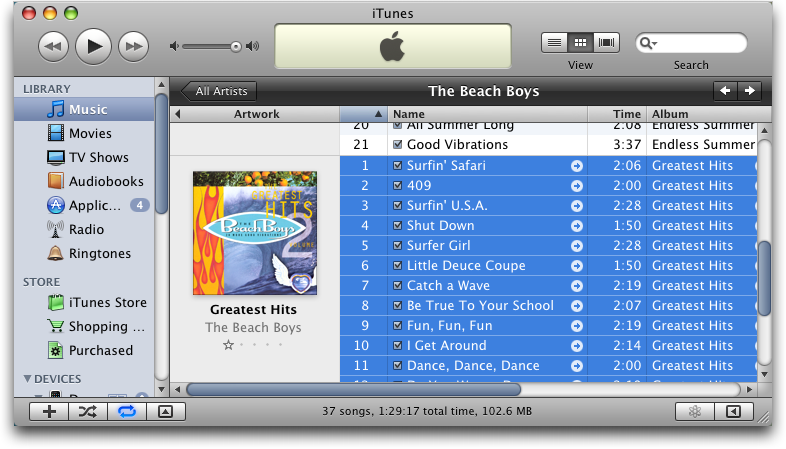Uncheck the Little Deuce Coupe checkbox
Screen dimensions: 786x449
tap(398, 266)
